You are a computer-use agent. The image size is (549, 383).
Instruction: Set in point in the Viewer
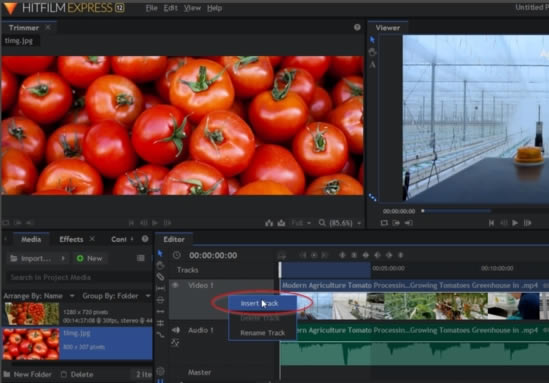[x=396, y=223]
